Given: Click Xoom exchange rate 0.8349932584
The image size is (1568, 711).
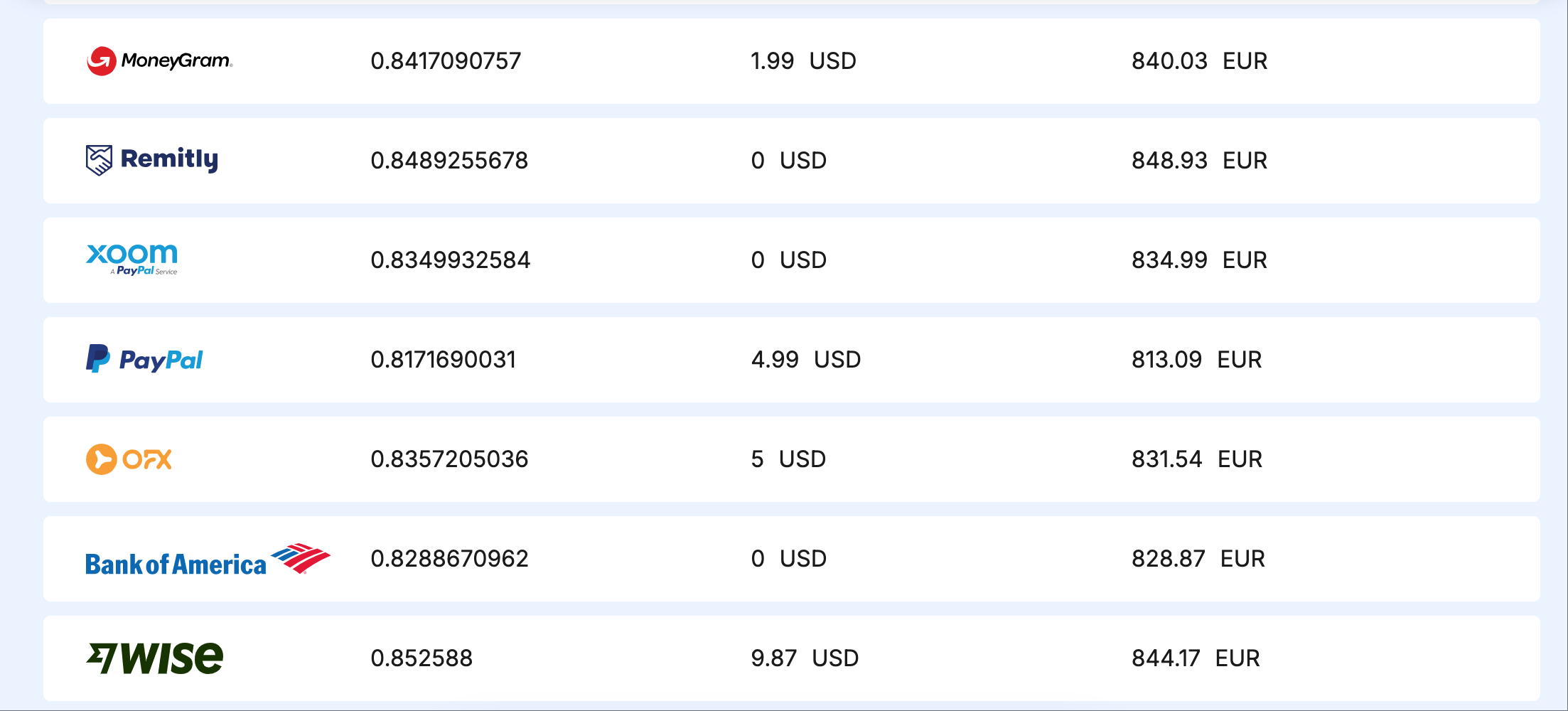Looking at the screenshot, I should [x=450, y=260].
